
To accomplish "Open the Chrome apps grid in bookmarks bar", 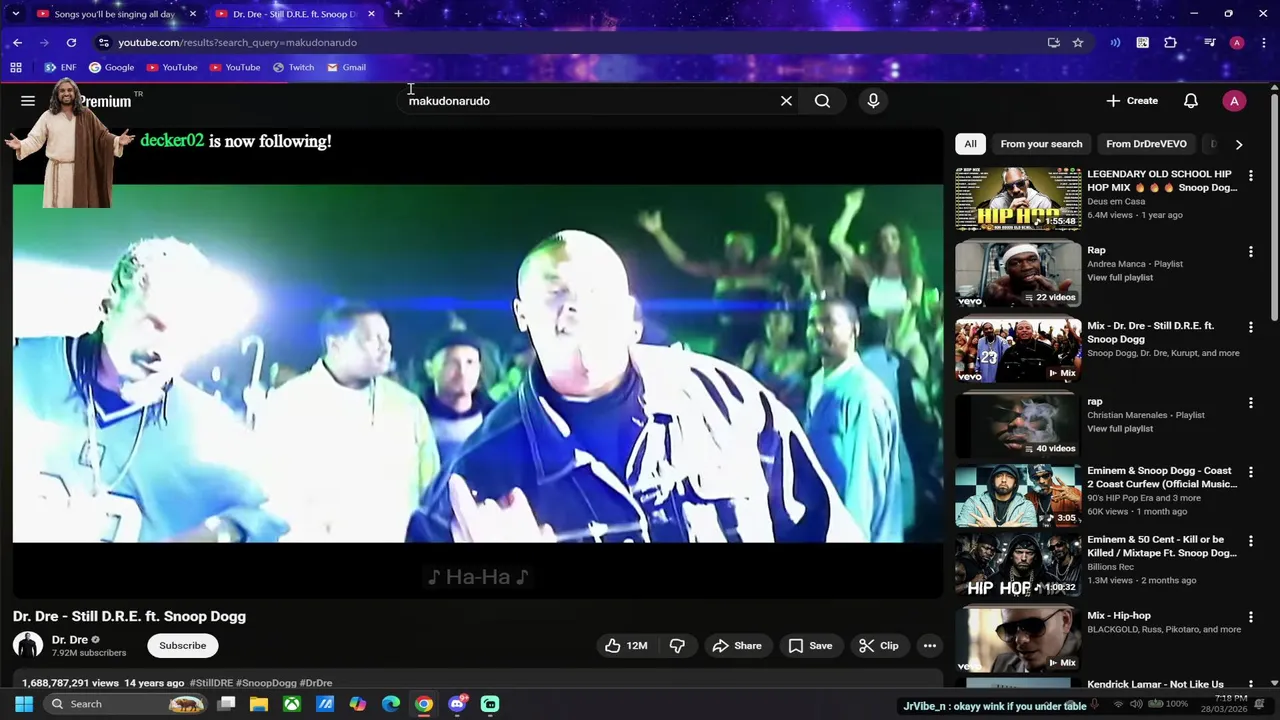I will tap(16, 68).
